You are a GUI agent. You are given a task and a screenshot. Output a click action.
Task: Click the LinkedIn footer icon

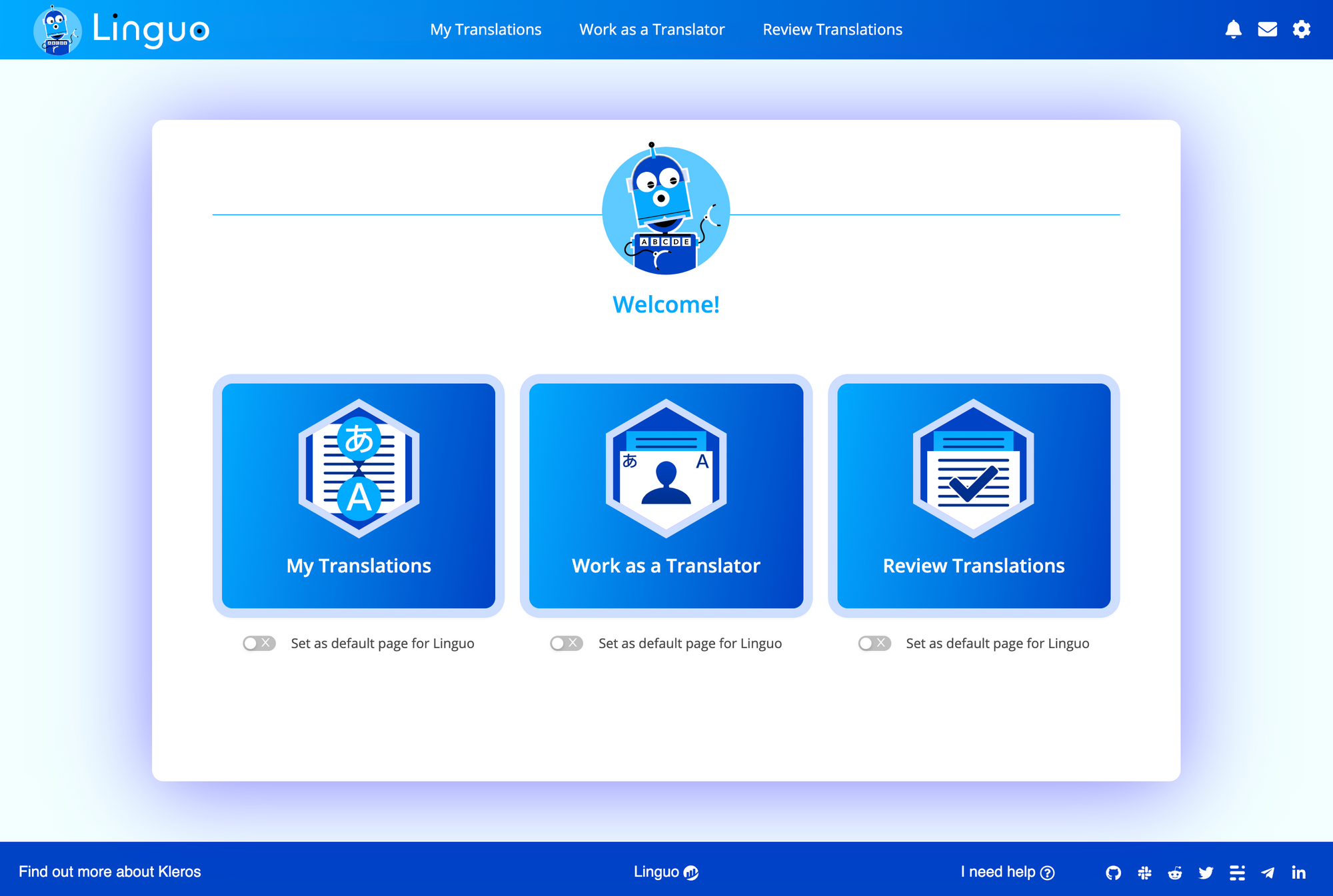(x=1298, y=873)
